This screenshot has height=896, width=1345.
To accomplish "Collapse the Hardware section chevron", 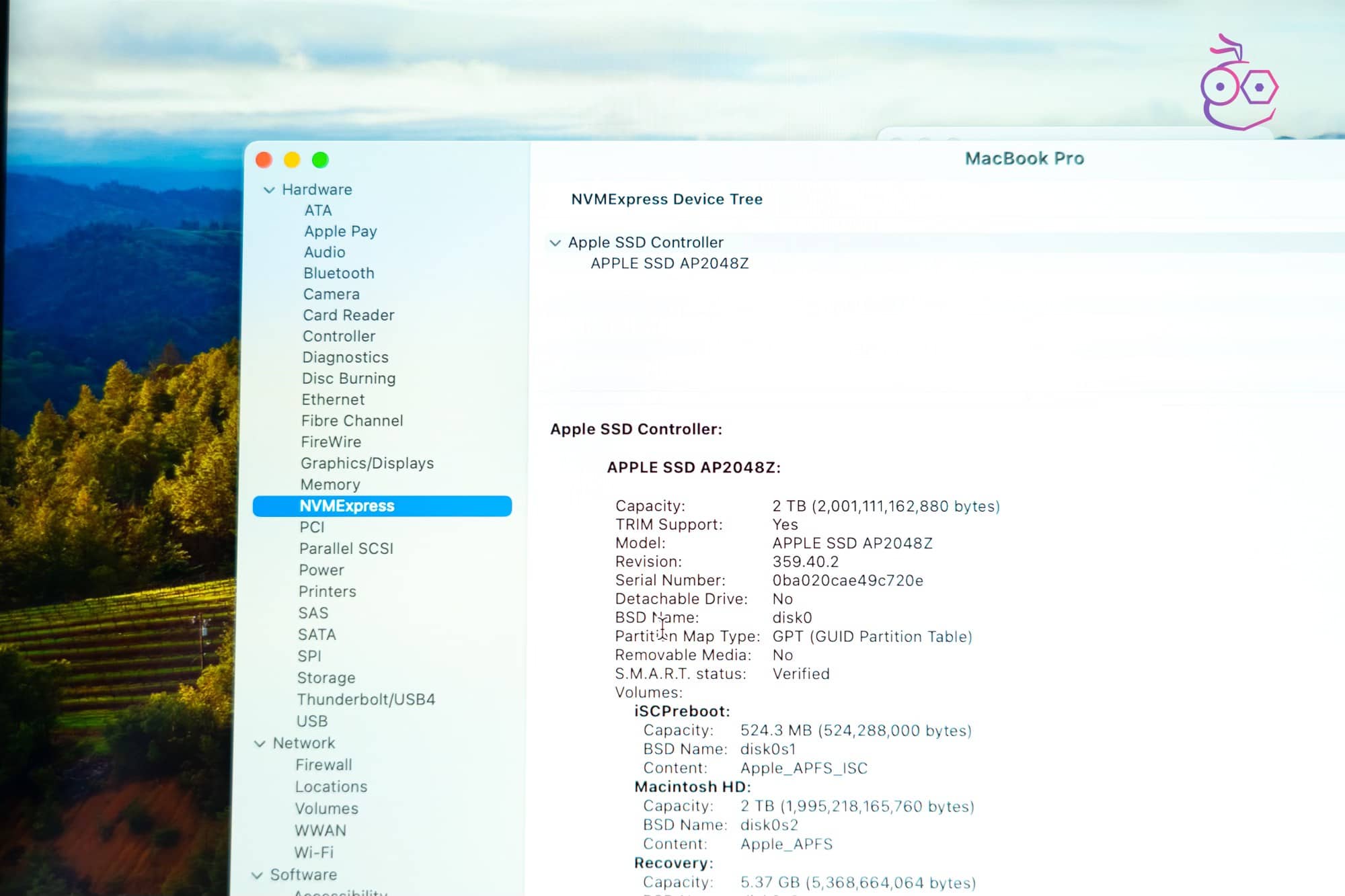I will click(x=269, y=190).
